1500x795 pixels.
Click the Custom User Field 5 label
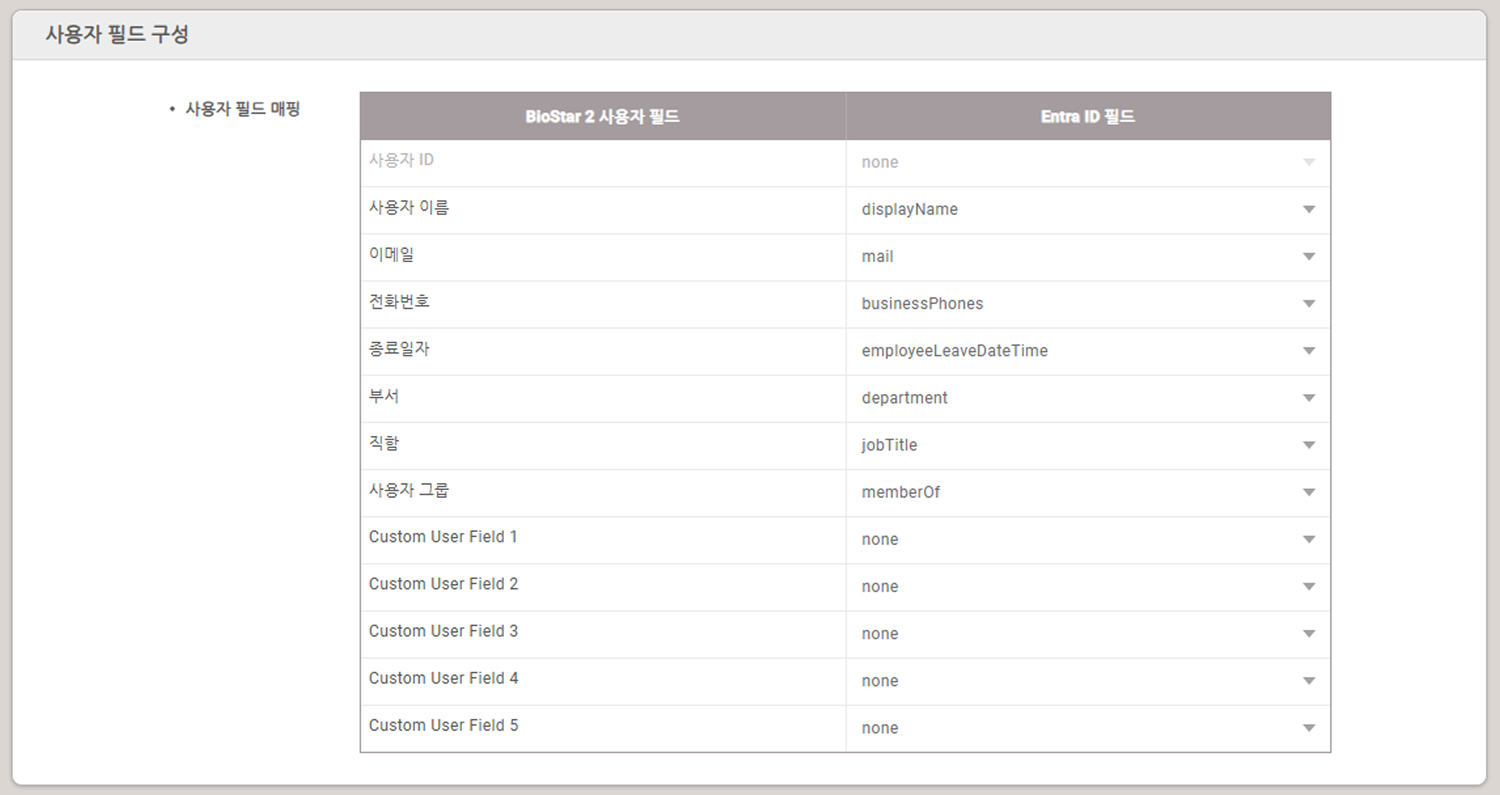pos(443,725)
